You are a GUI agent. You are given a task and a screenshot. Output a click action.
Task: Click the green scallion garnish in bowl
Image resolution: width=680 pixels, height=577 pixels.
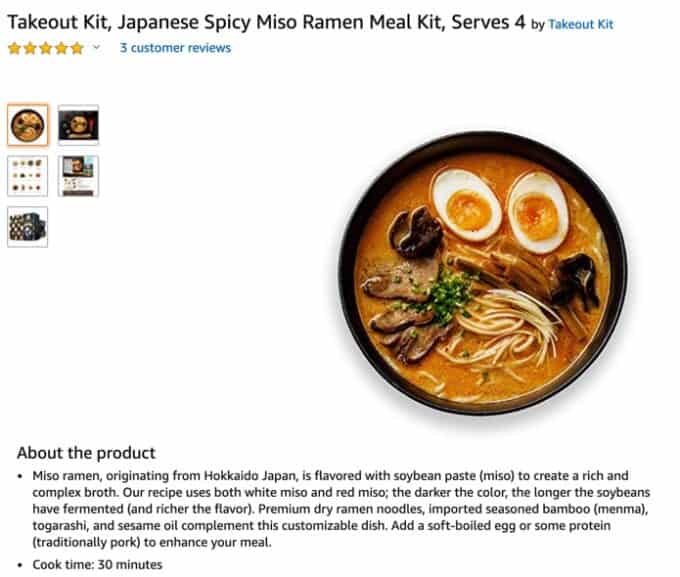[447, 295]
